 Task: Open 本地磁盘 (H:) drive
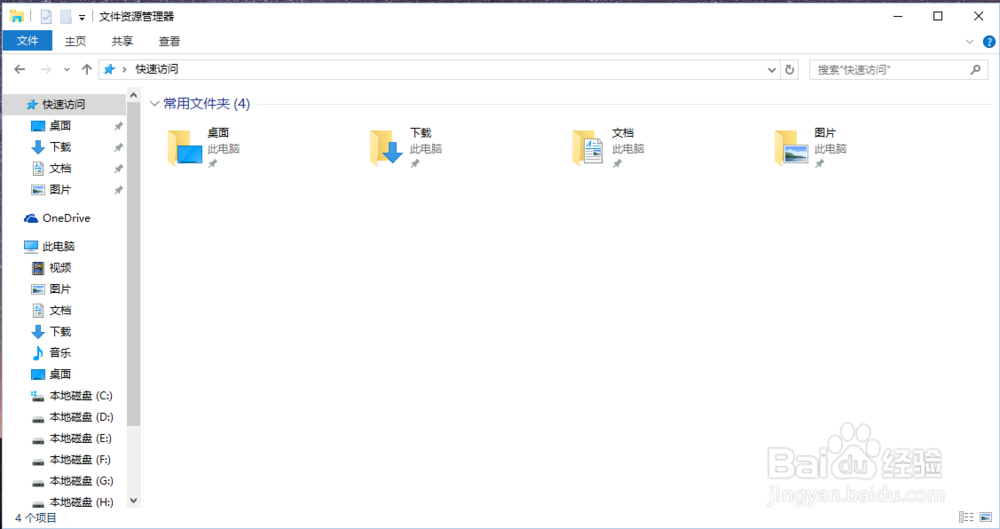click(x=81, y=502)
